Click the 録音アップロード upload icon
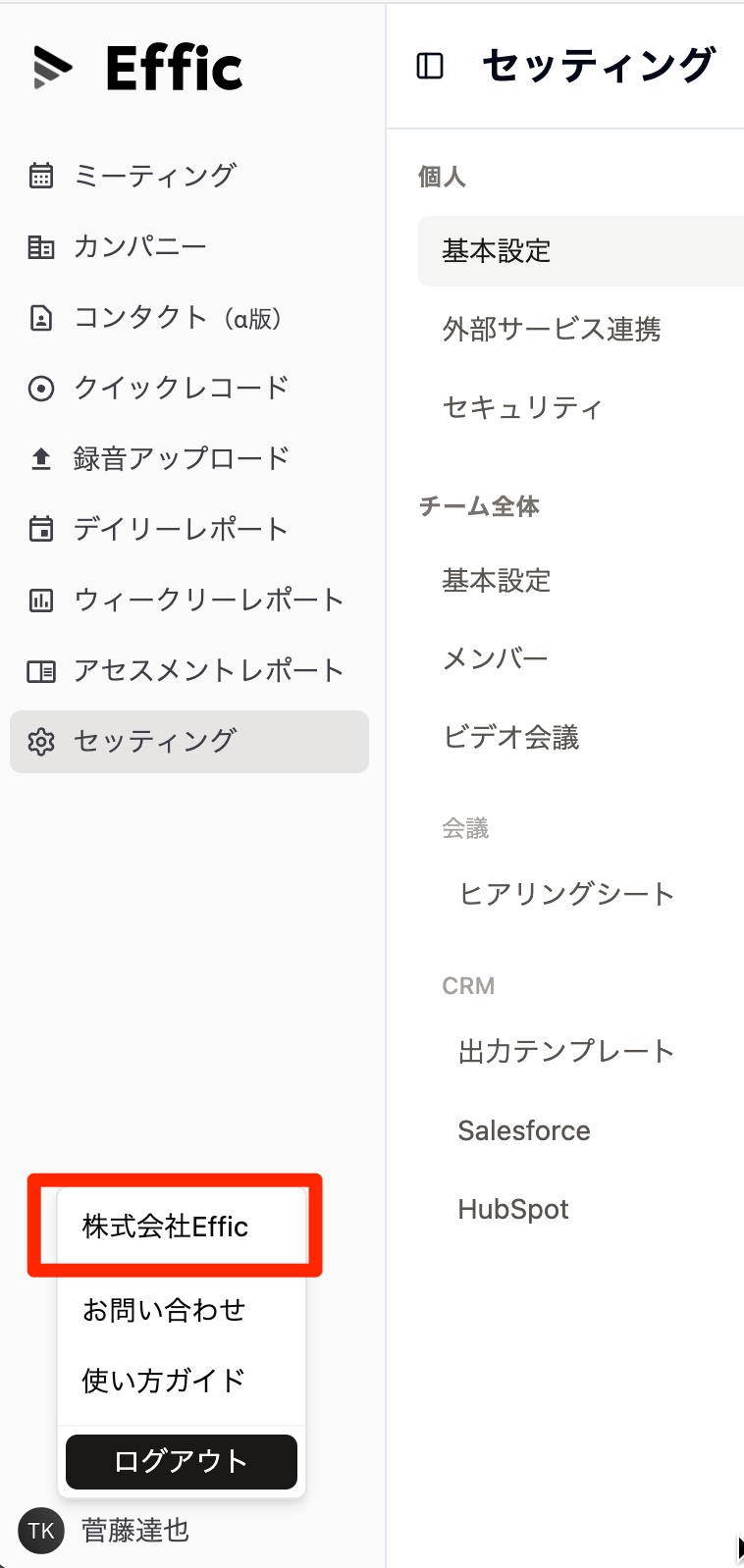The image size is (744, 1568). 41,458
